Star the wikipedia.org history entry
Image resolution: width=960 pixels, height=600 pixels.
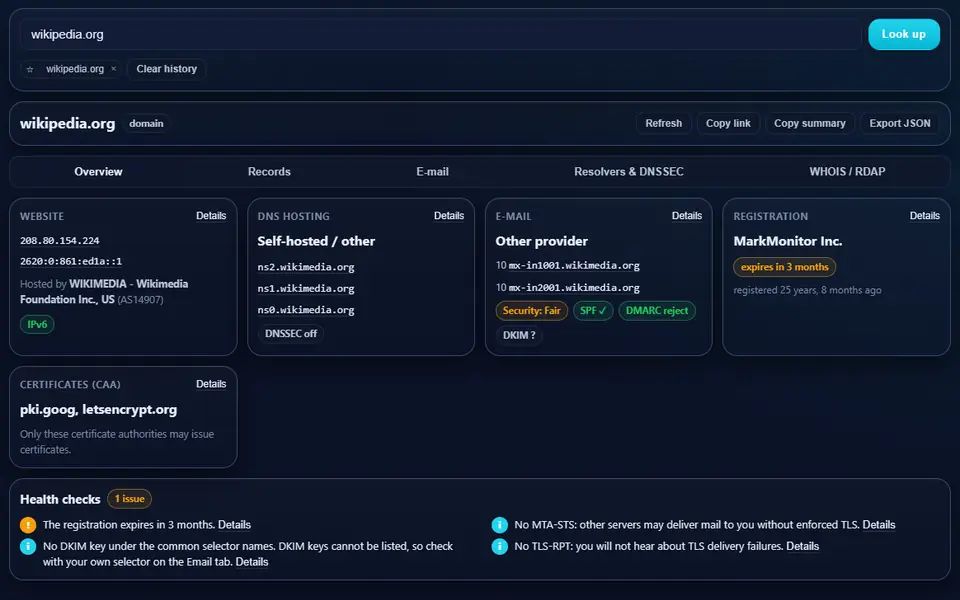tap(30, 69)
